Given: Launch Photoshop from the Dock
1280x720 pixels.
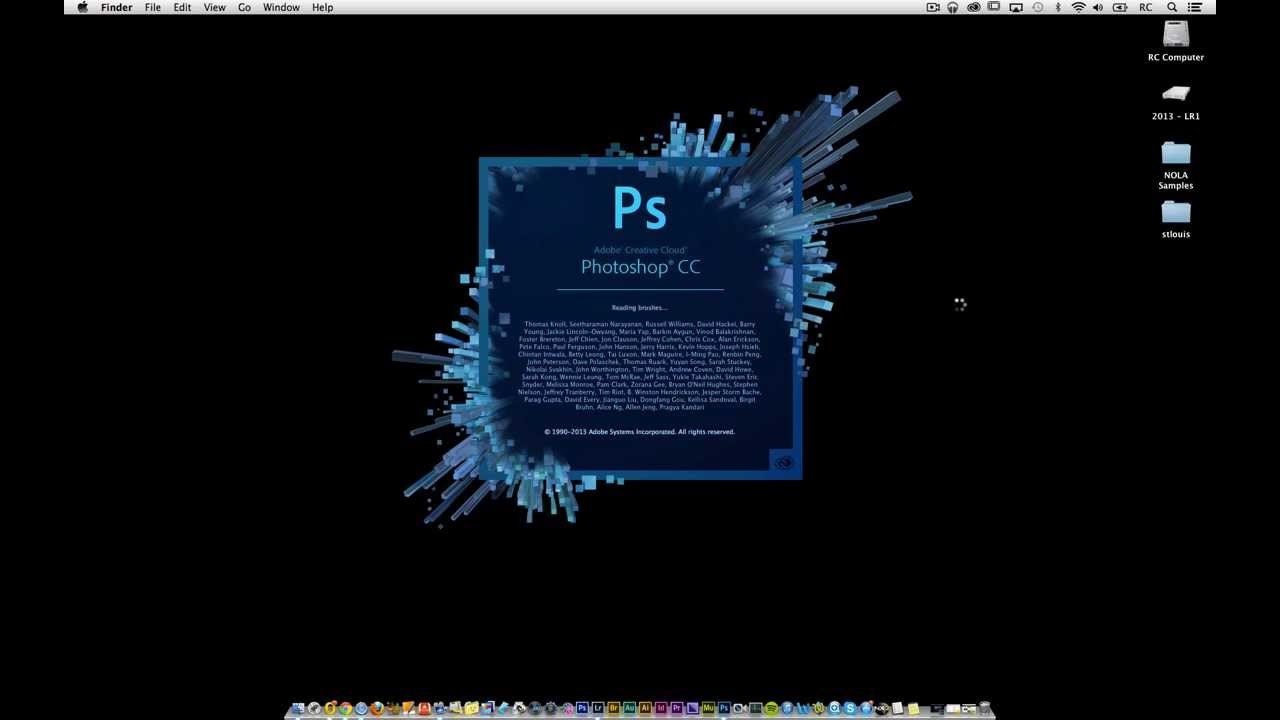Looking at the screenshot, I should [581, 709].
